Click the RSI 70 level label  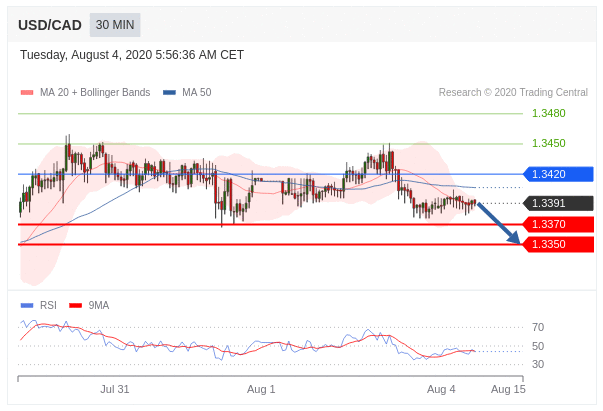[538, 327]
